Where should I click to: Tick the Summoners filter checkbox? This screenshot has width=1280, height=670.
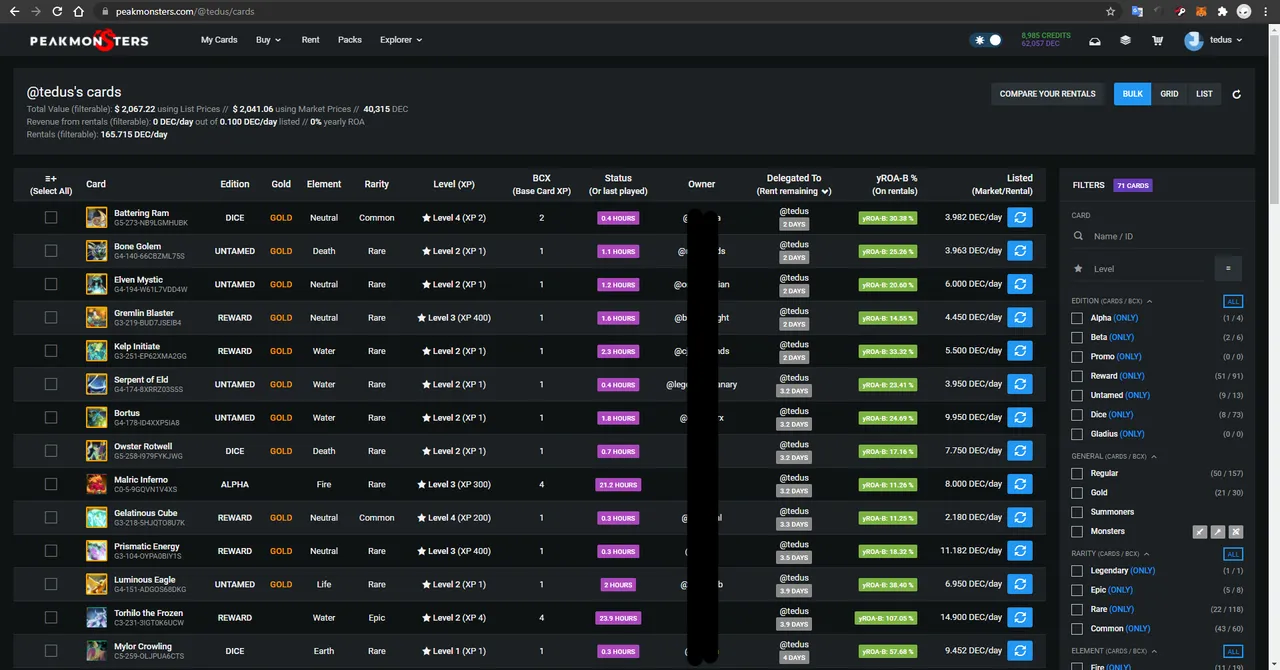point(1077,512)
